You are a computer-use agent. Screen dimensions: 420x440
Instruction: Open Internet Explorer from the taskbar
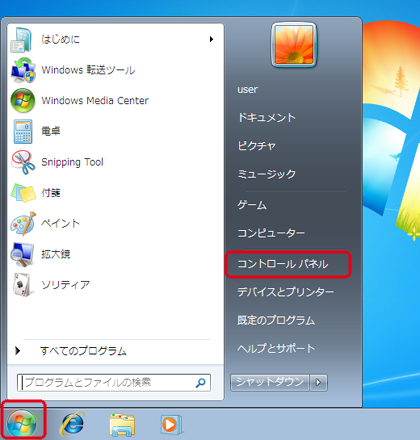(72, 424)
